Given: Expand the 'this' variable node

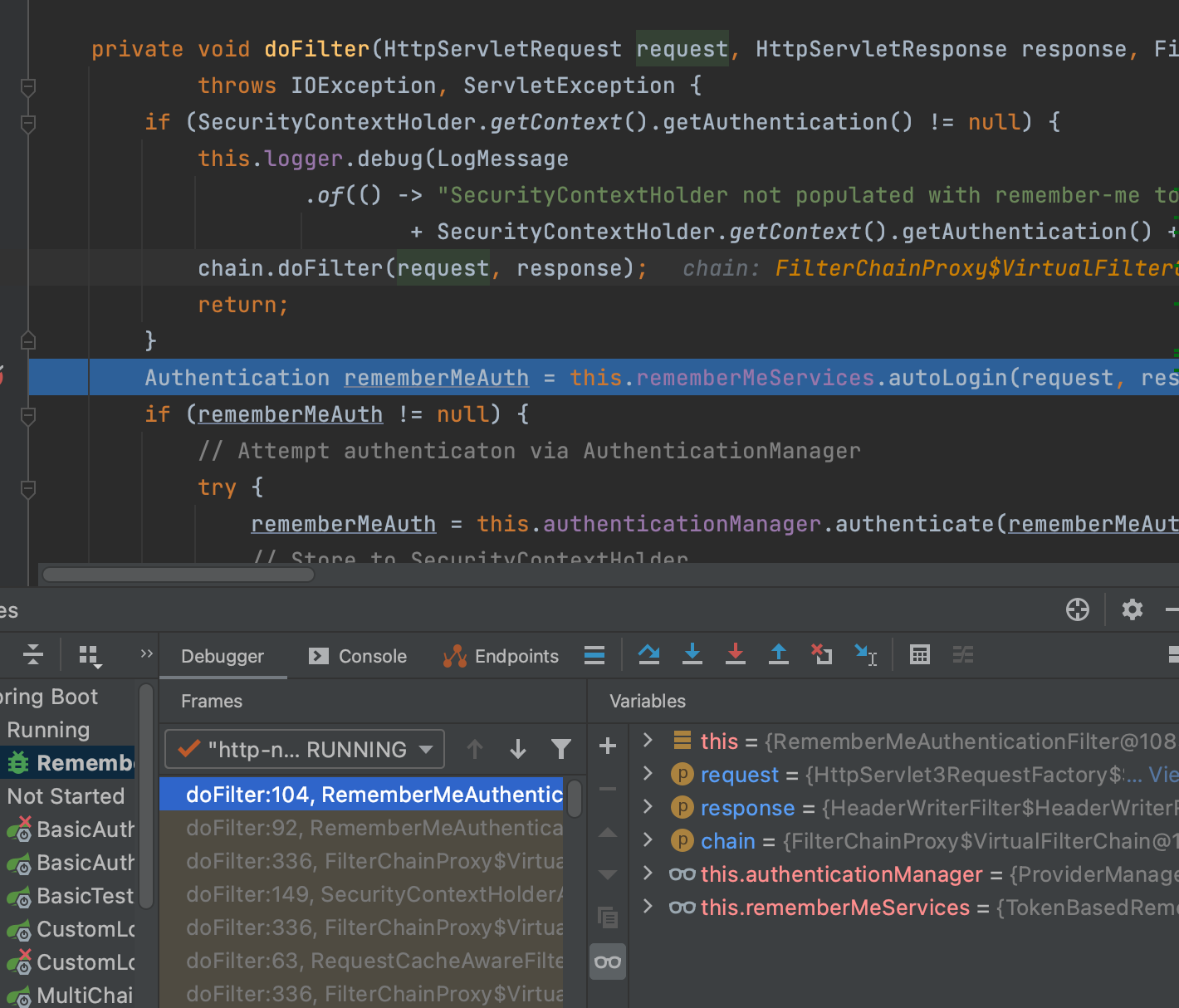Looking at the screenshot, I should coord(648,740).
